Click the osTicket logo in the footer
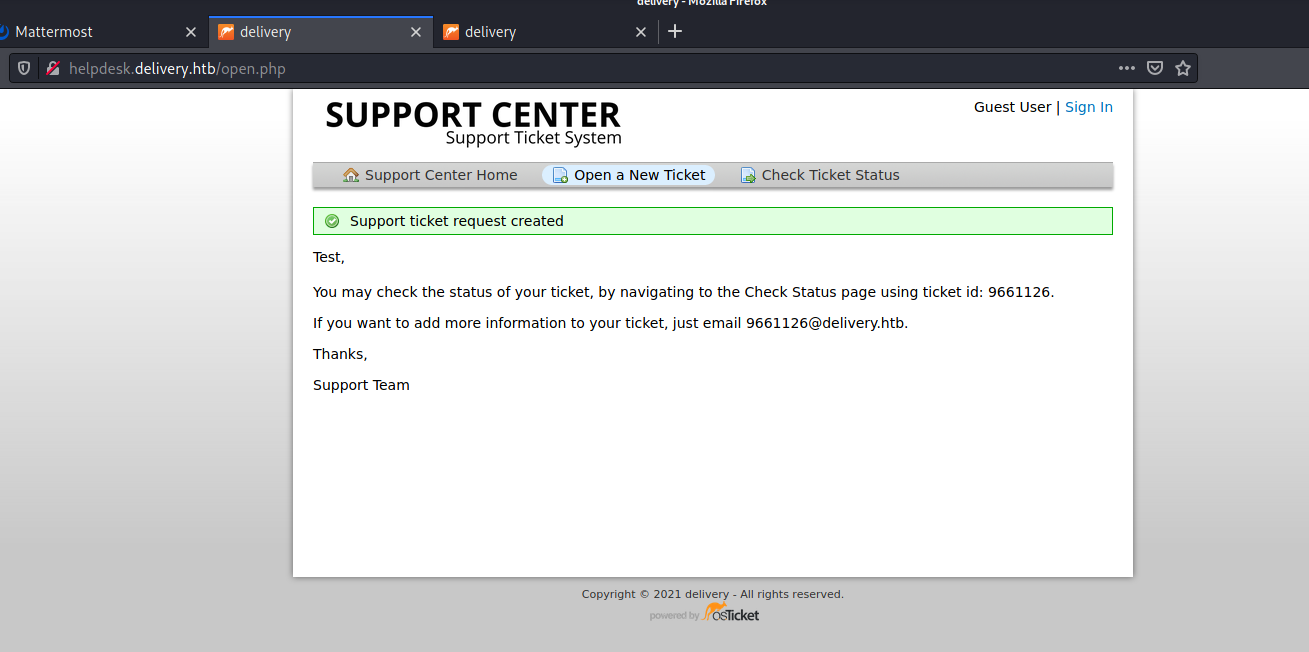 (731, 612)
